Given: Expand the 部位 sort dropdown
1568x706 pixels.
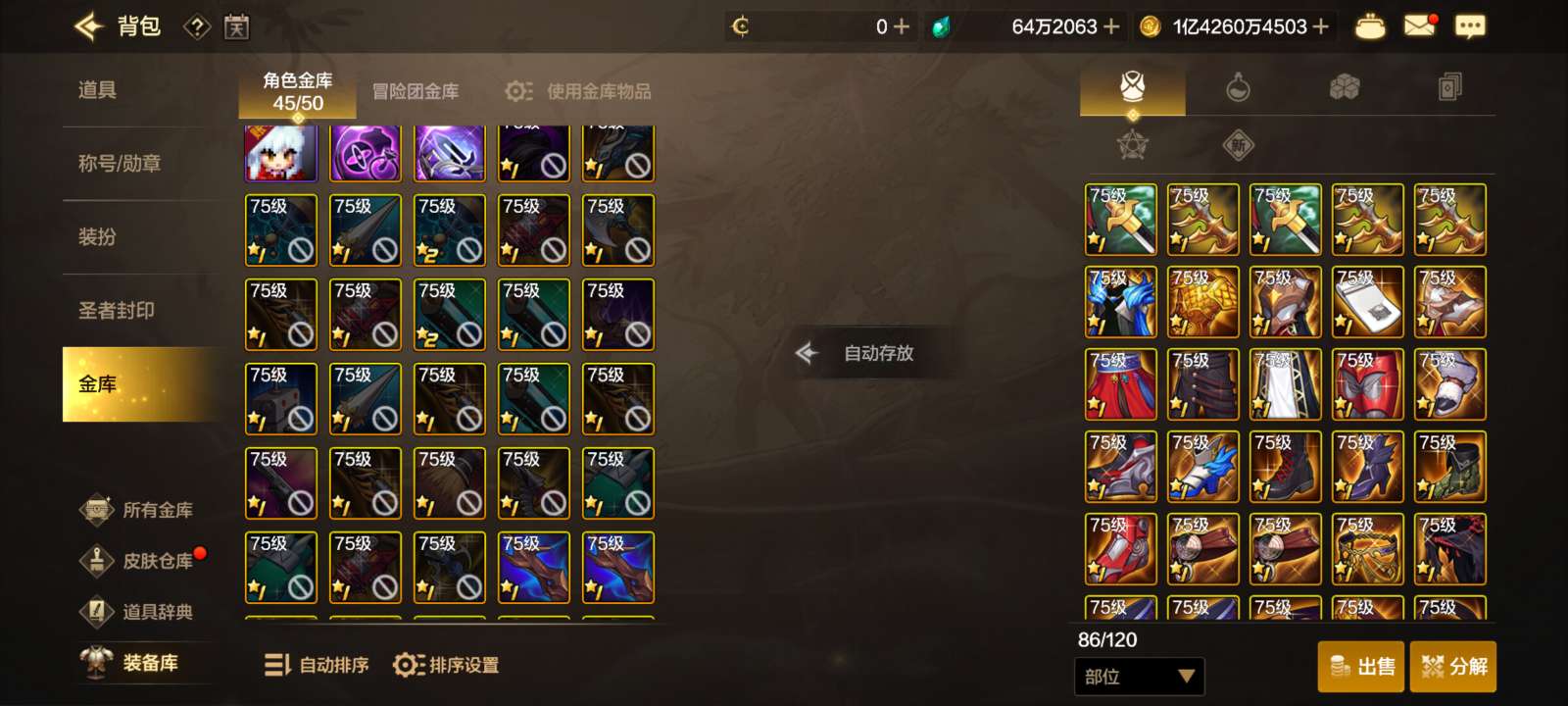Looking at the screenshot, I should (1139, 677).
